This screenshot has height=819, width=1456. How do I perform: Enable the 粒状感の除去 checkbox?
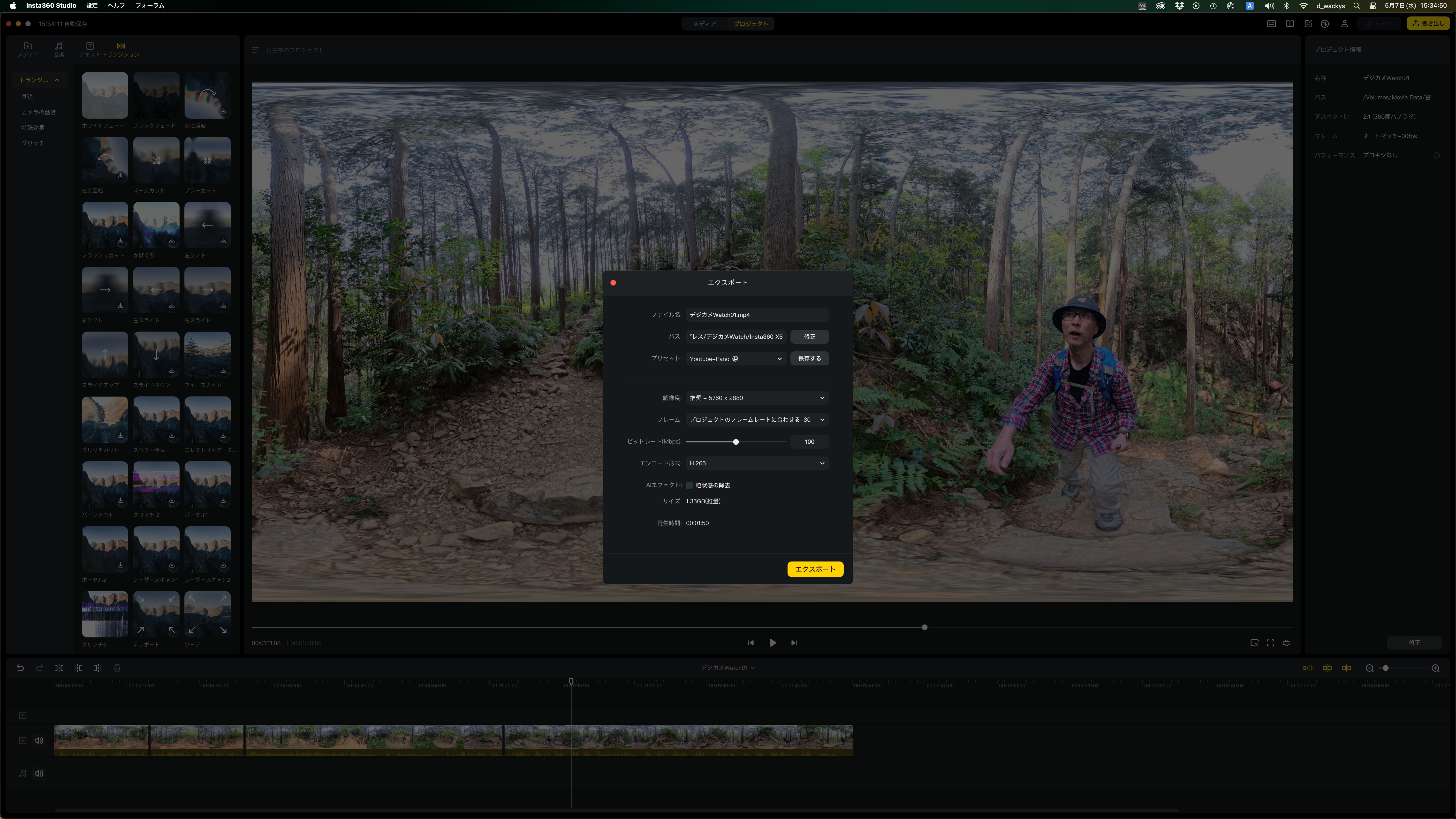coord(690,485)
